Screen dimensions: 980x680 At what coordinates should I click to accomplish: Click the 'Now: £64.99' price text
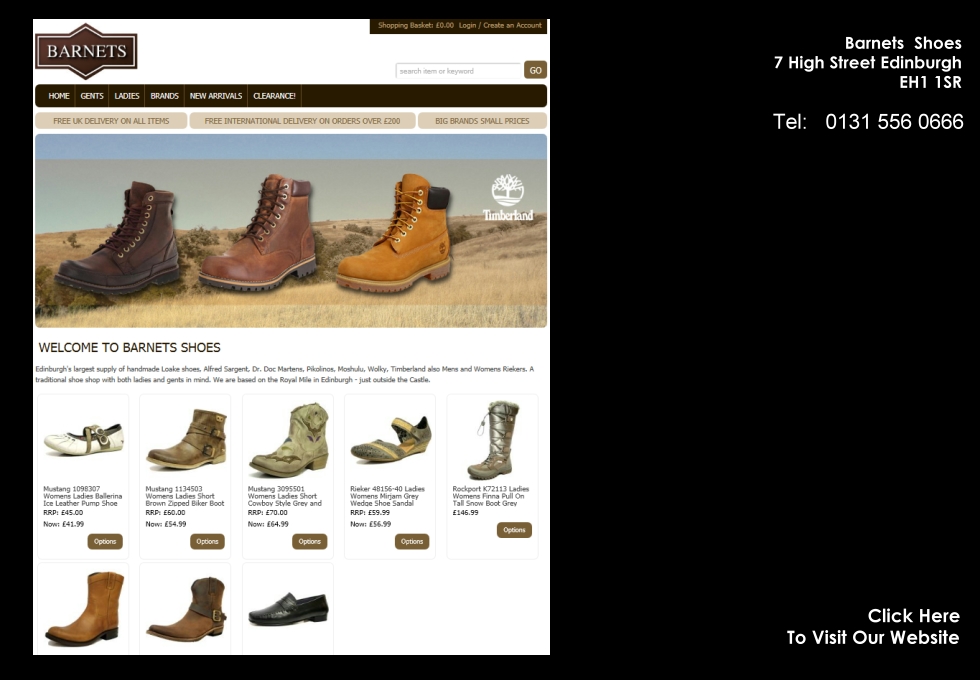pos(268,524)
